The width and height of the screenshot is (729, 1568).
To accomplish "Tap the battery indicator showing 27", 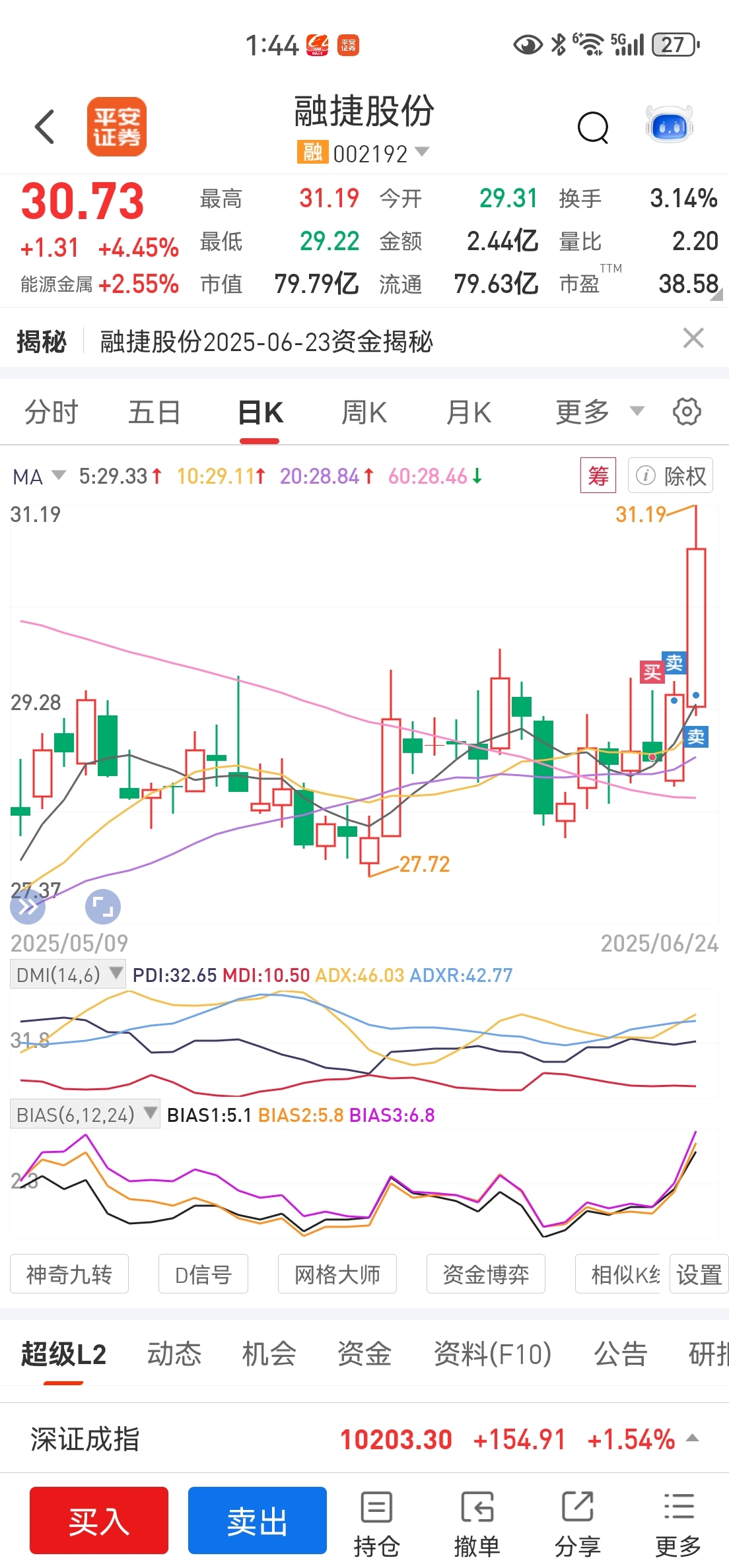I will click(676, 45).
